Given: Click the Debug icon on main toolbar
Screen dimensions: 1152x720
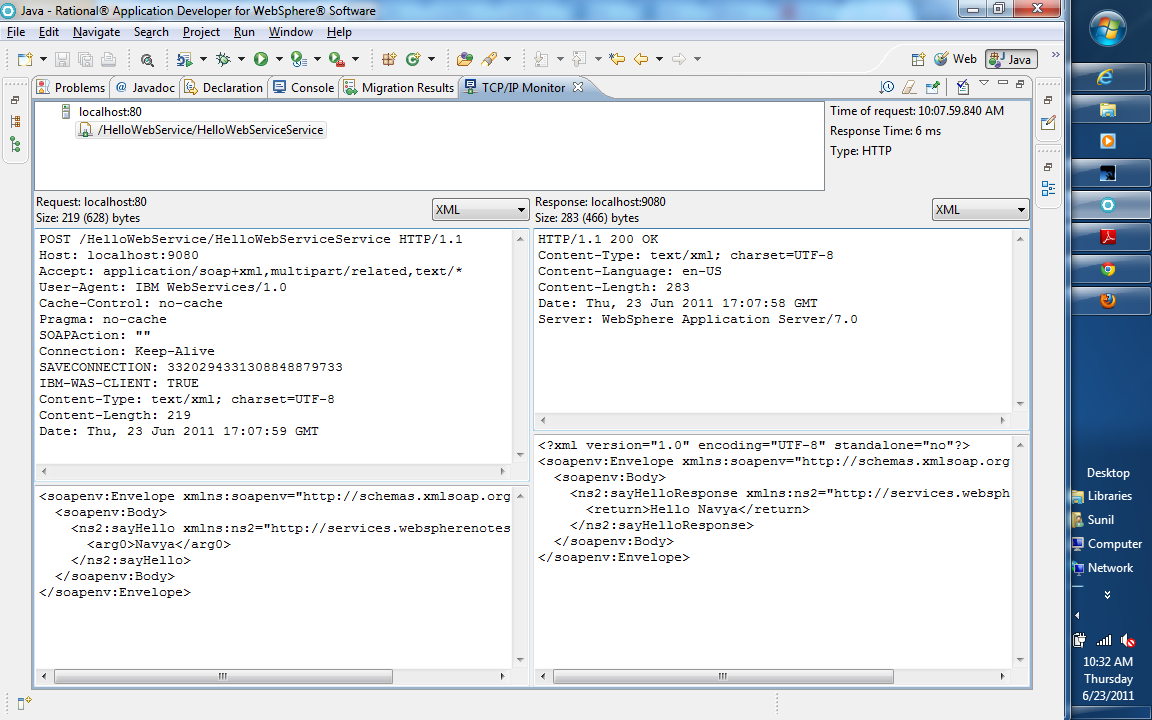Looking at the screenshot, I should [223, 59].
